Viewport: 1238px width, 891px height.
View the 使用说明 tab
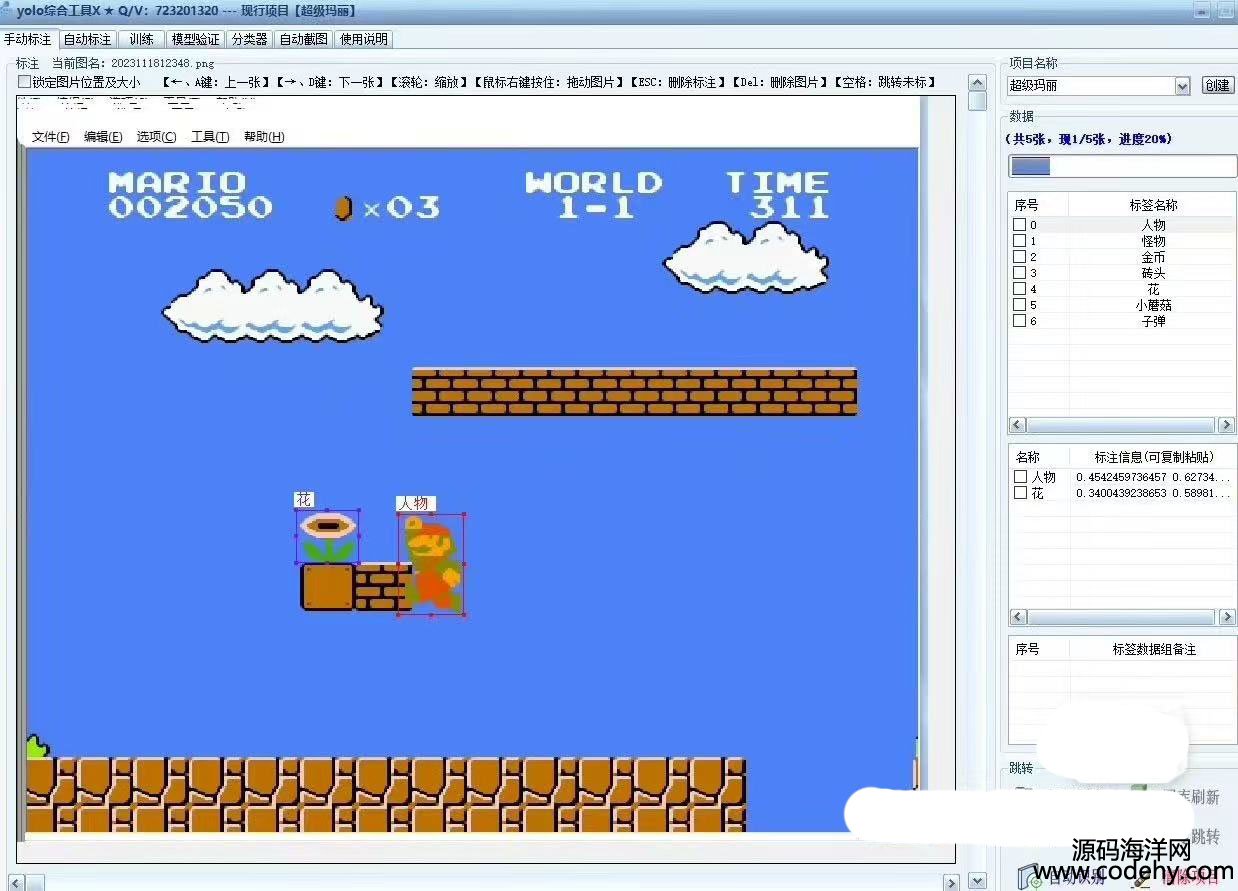(363, 39)
